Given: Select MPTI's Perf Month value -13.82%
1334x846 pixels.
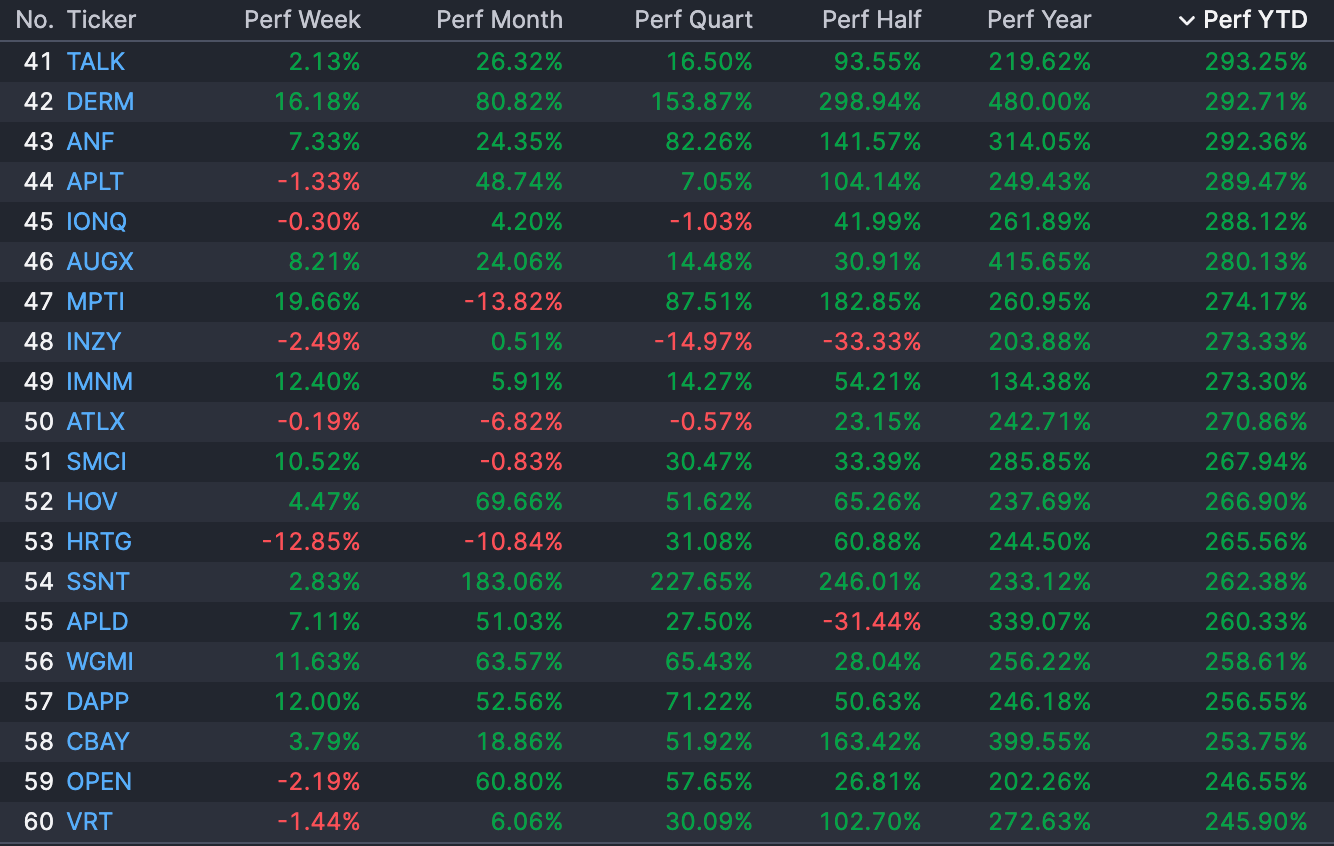Looking at the screenshot, I should tap(513, 302).
